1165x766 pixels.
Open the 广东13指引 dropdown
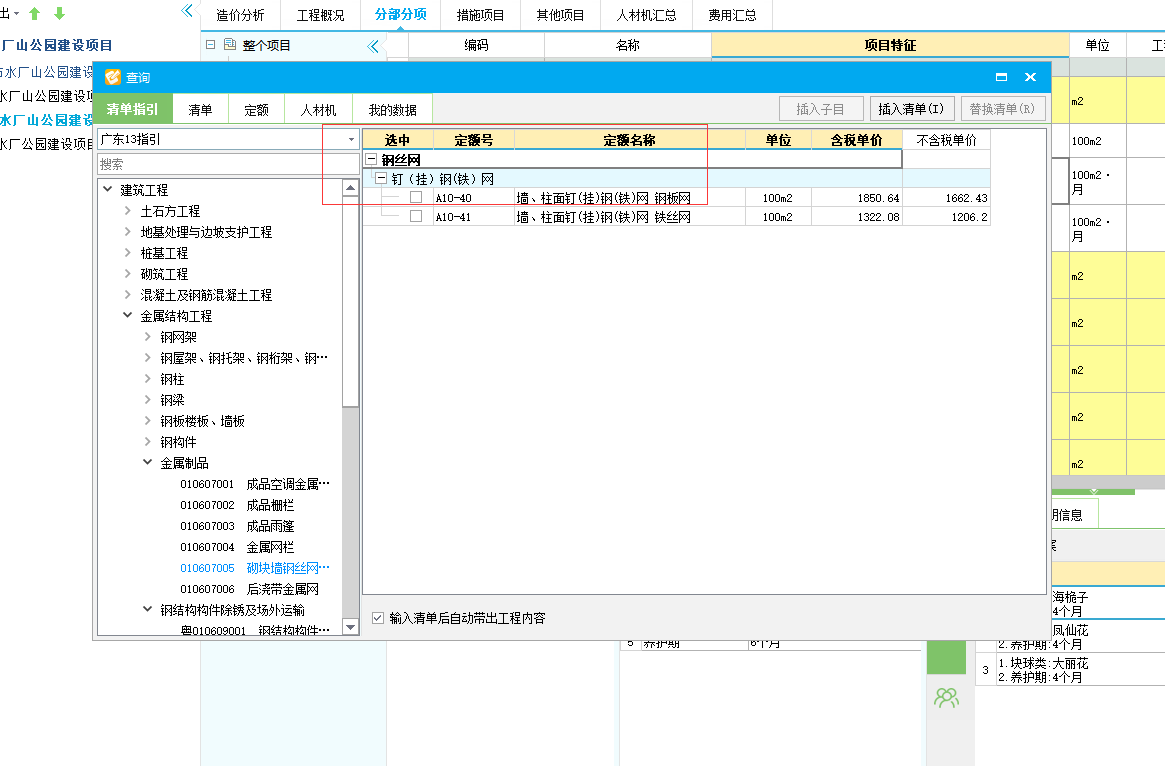[x=351, y=140]
